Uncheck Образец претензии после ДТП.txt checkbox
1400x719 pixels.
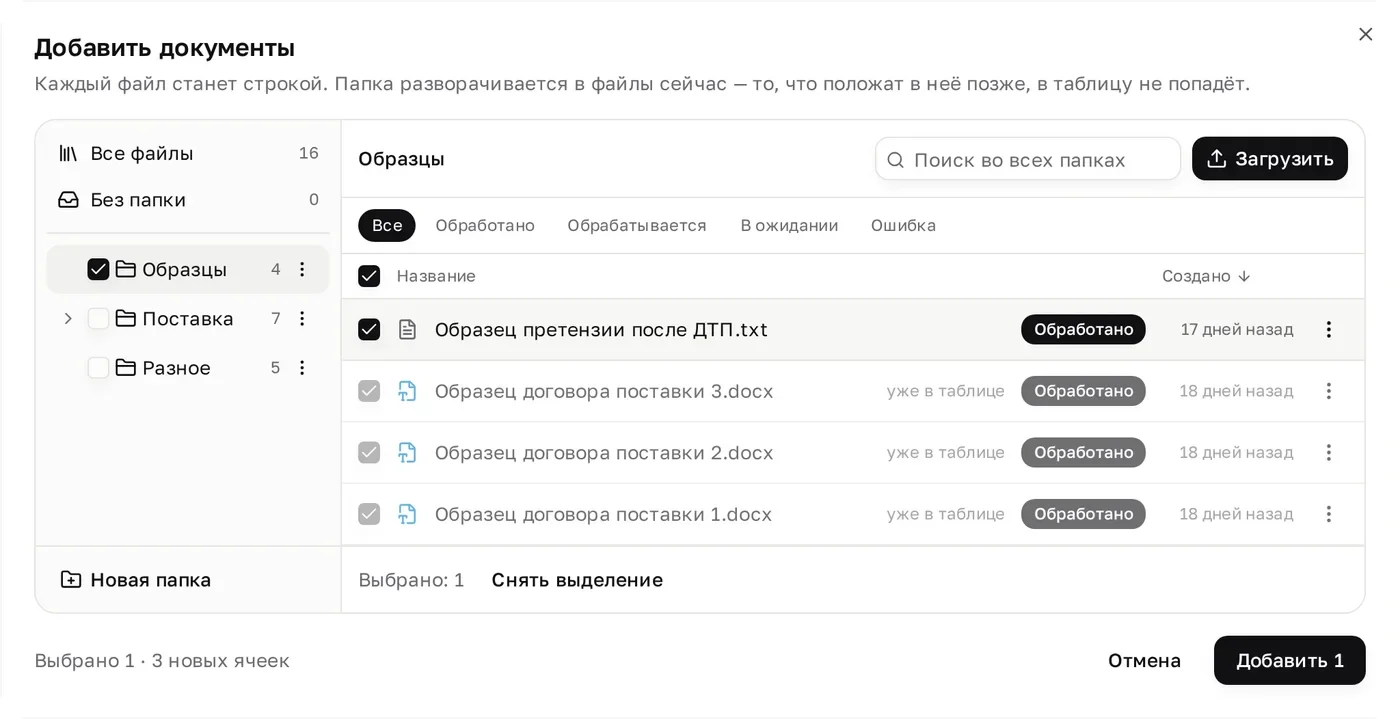[369, 329]
